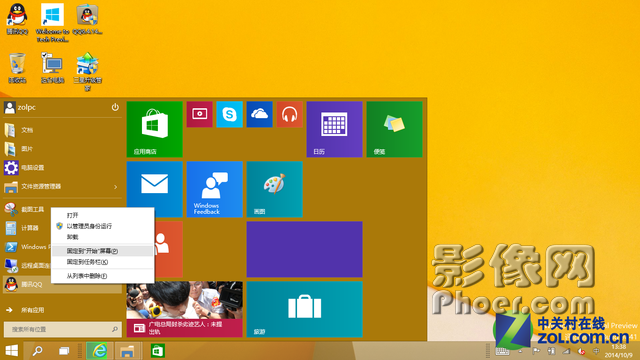Open the Windows Feedback tile
The image size is (640, 360).
(214, 189)
